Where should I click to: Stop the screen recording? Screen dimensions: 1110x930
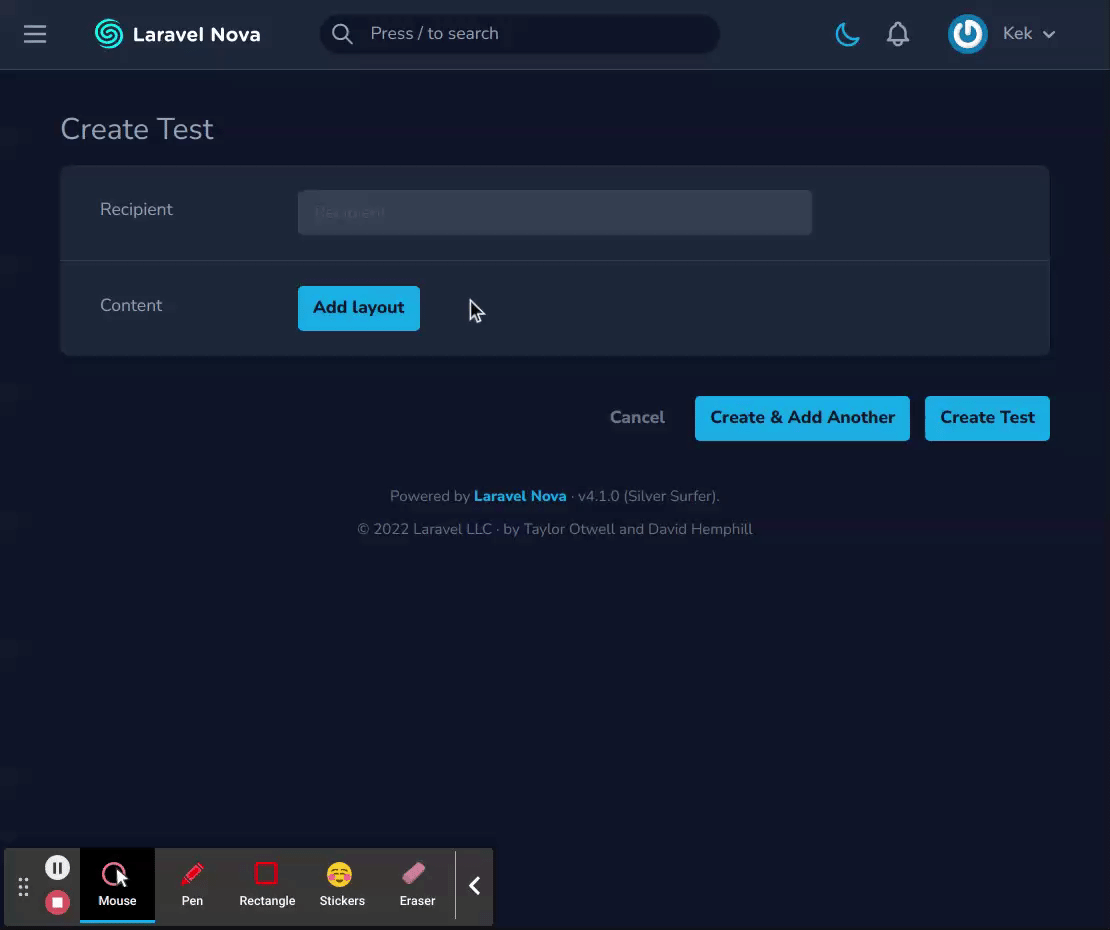click(57, 902)
